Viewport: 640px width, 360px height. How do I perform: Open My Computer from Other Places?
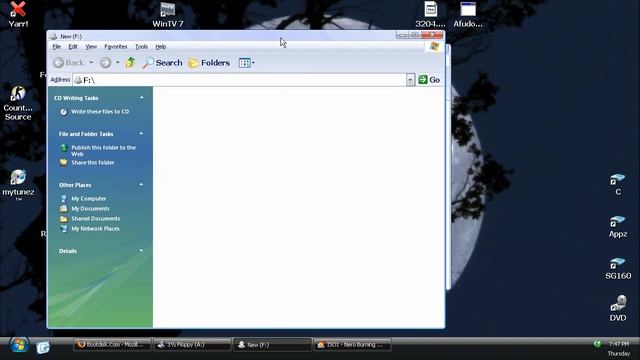[89, 198]
